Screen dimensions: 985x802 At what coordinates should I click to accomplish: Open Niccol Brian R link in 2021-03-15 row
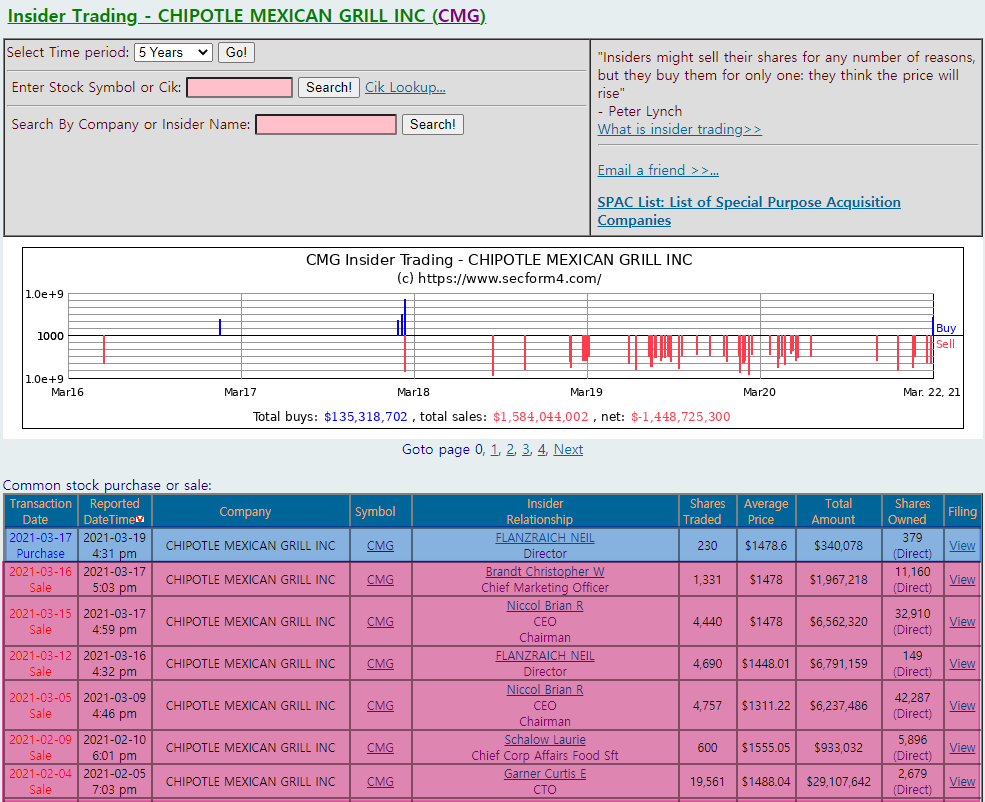click(545, 605)
